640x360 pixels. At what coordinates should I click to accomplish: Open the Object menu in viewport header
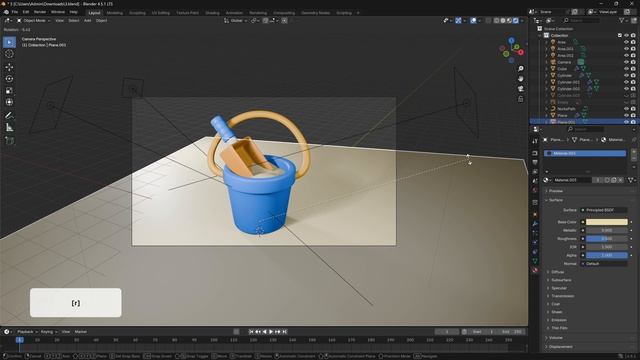pyautogui.click(x=101, y=20)
